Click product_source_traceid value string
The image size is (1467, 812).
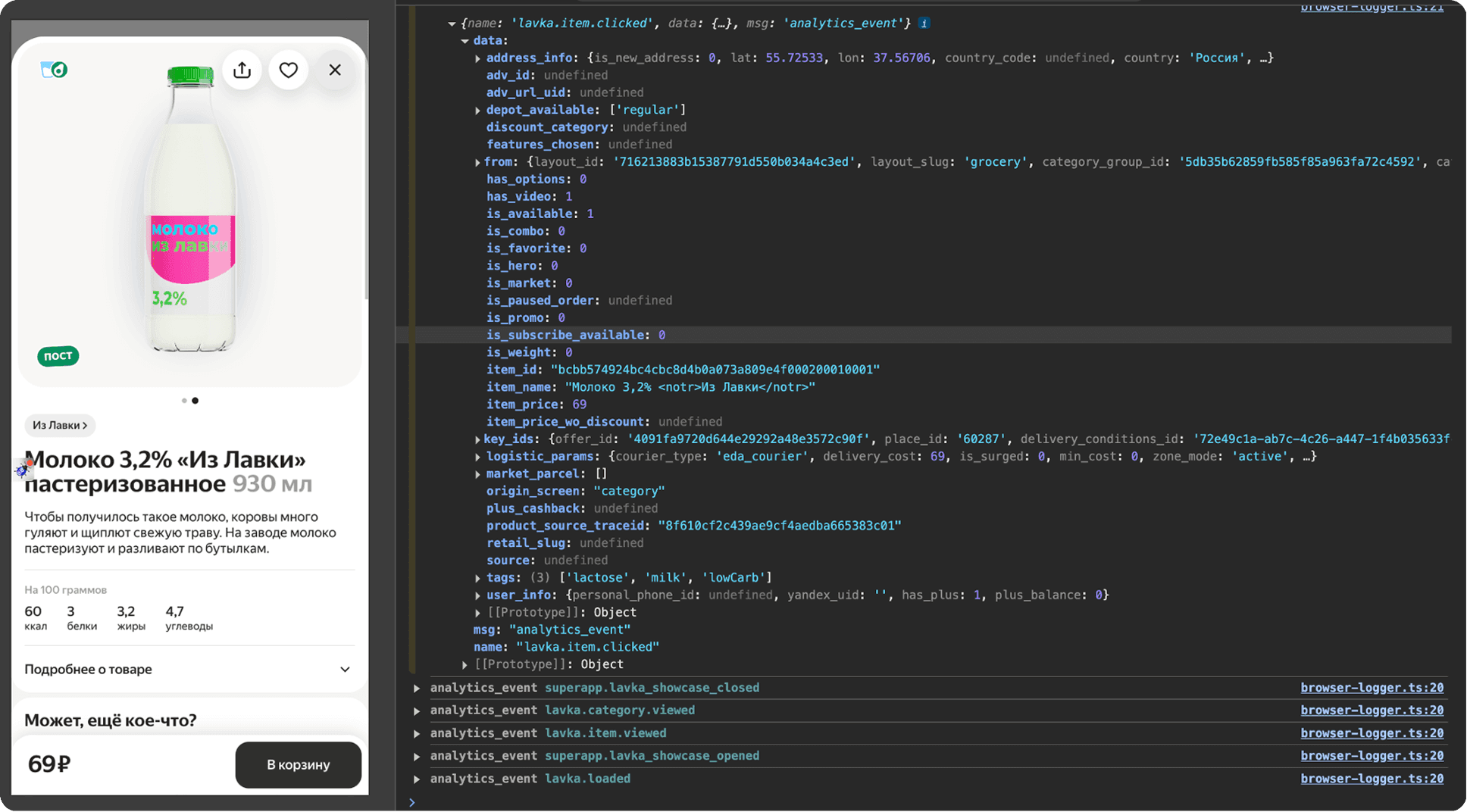pos(780,526)
